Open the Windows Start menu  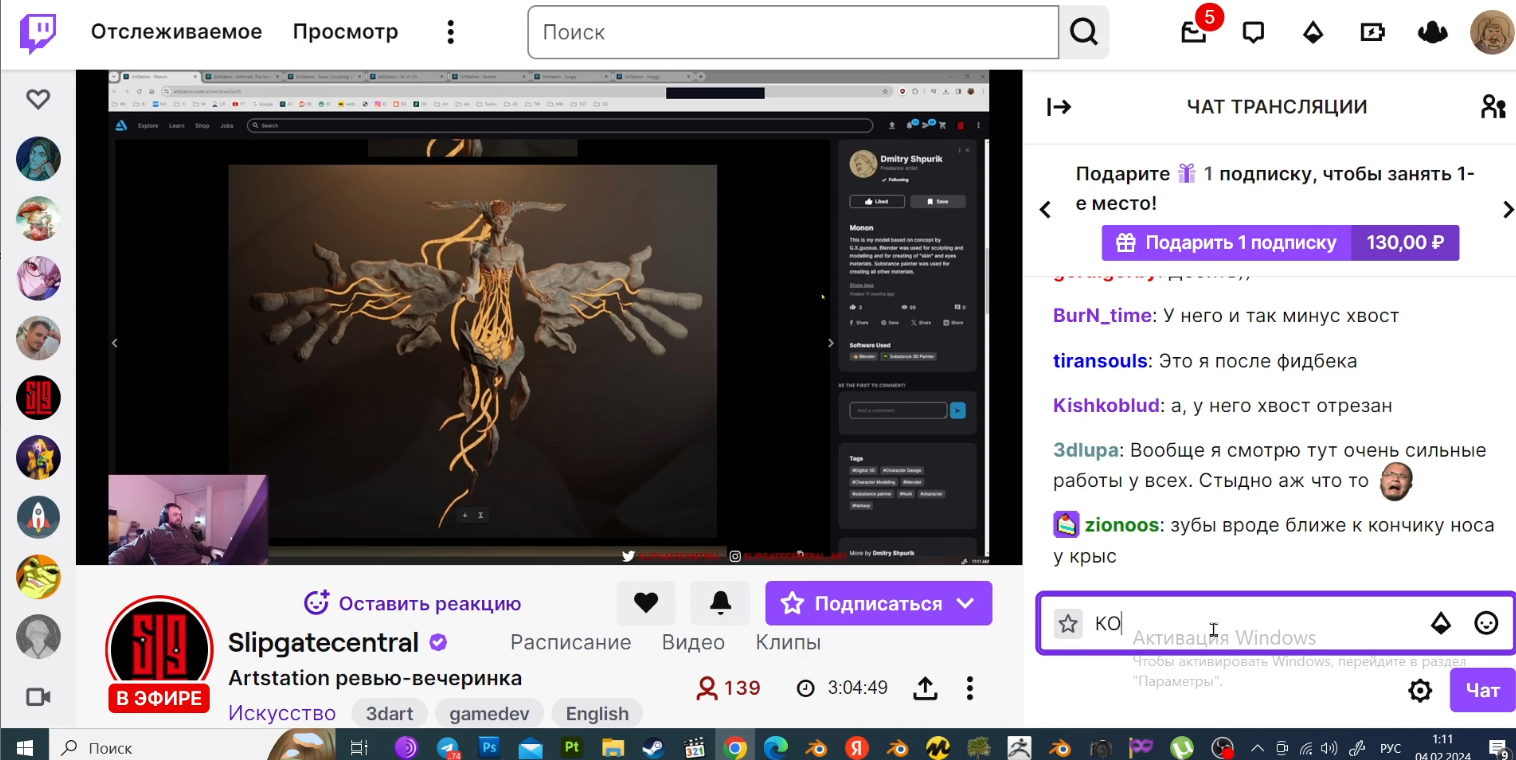coord(24,747)
